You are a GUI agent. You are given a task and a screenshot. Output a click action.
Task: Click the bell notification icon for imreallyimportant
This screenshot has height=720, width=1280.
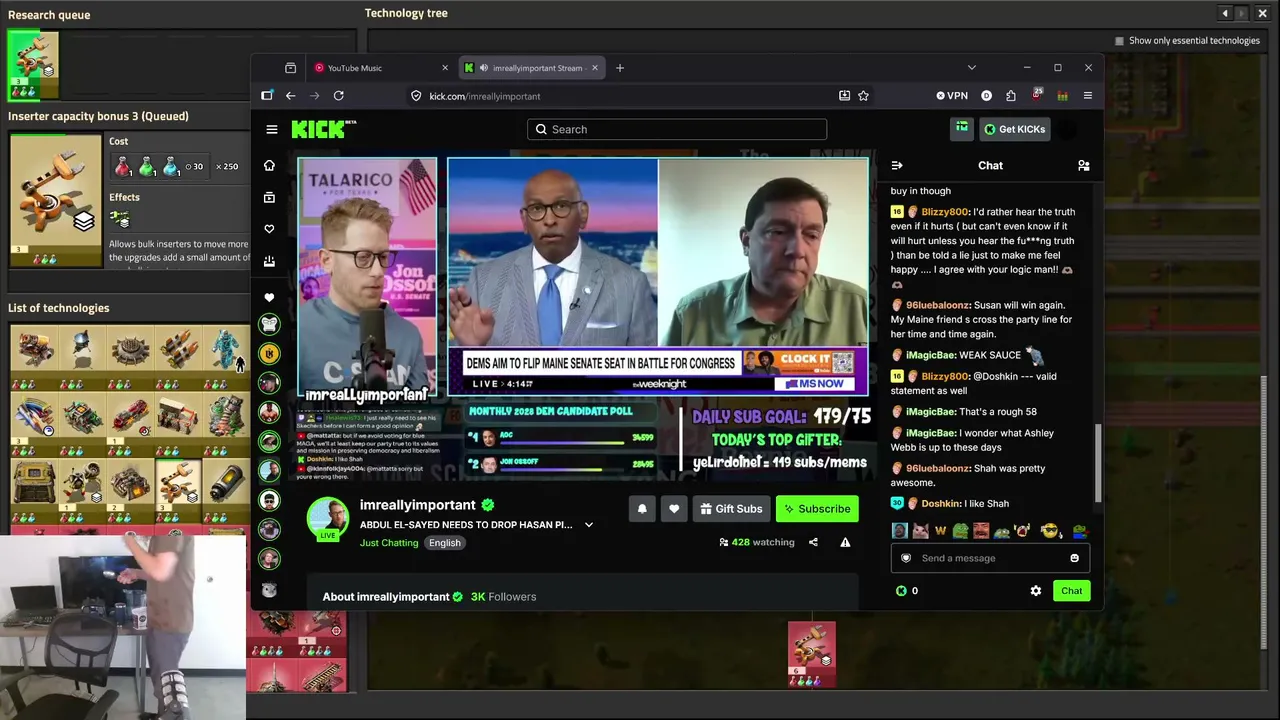[642, 509]
